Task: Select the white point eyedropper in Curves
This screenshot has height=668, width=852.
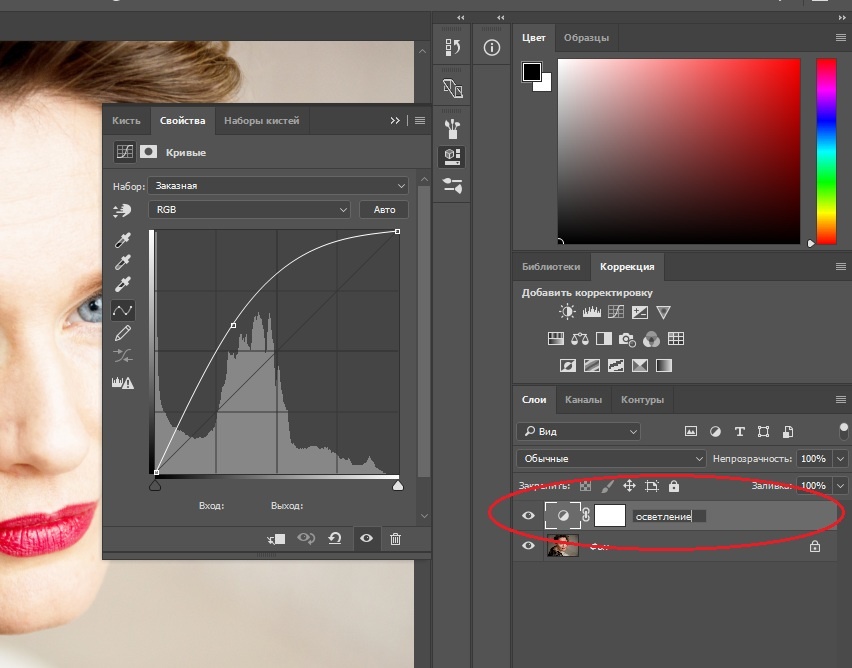Action: [123, 284]
